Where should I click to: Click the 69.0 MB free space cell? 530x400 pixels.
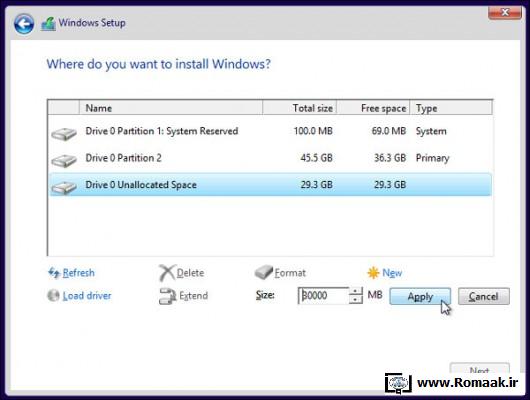389,131
